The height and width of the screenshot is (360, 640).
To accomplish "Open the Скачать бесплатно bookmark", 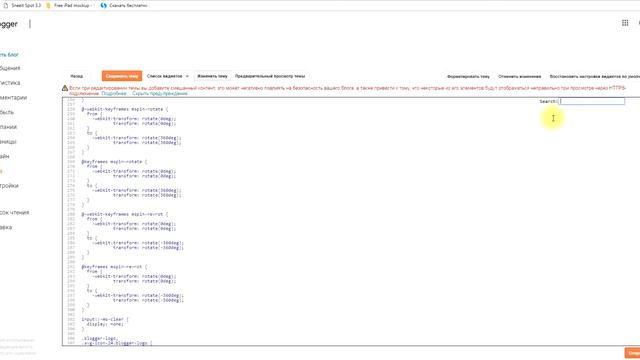I will pyautogui.click(x=124, y=5).
